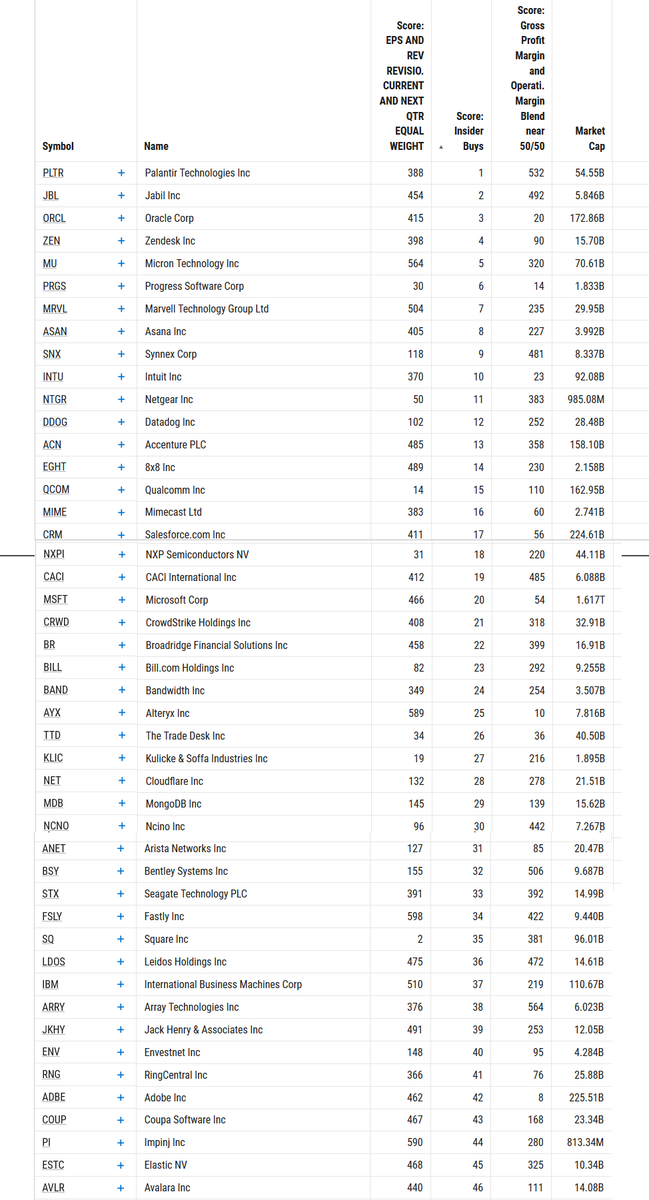
Task: Sort by the Symbol column header
Action: (x=58, y=146)
